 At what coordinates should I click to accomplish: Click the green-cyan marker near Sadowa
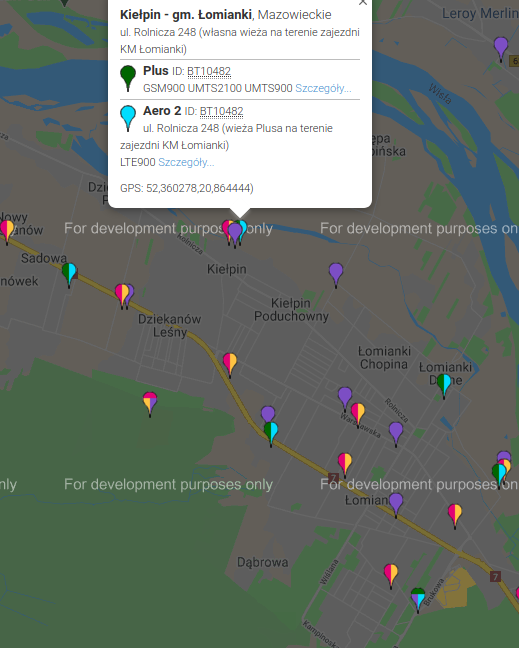[69, 275]
